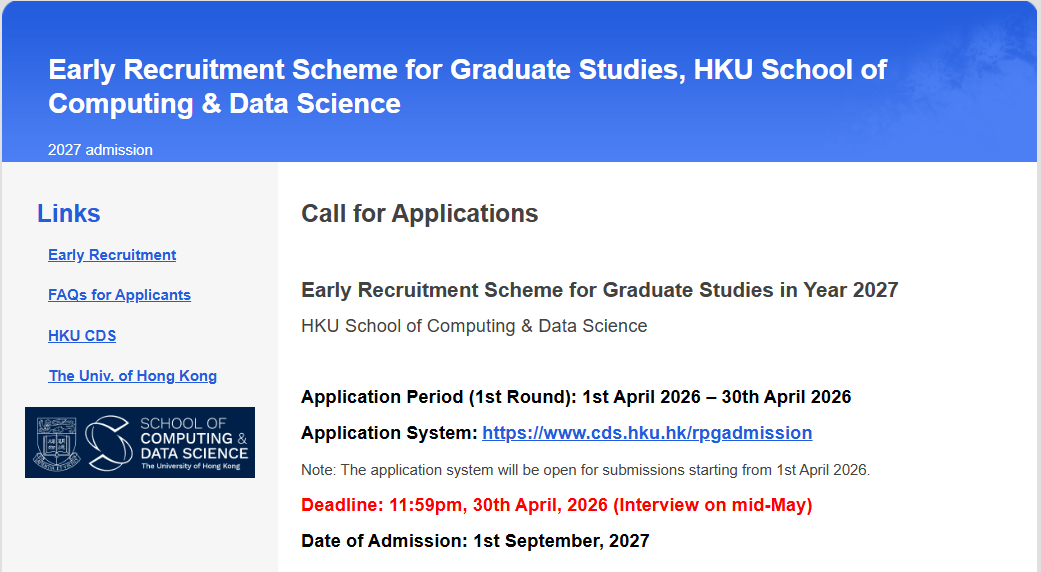The width and height of the screenshot is (1041, 572).
Task: Click The University of Hong Kong caption in logo
Action: 191,466
